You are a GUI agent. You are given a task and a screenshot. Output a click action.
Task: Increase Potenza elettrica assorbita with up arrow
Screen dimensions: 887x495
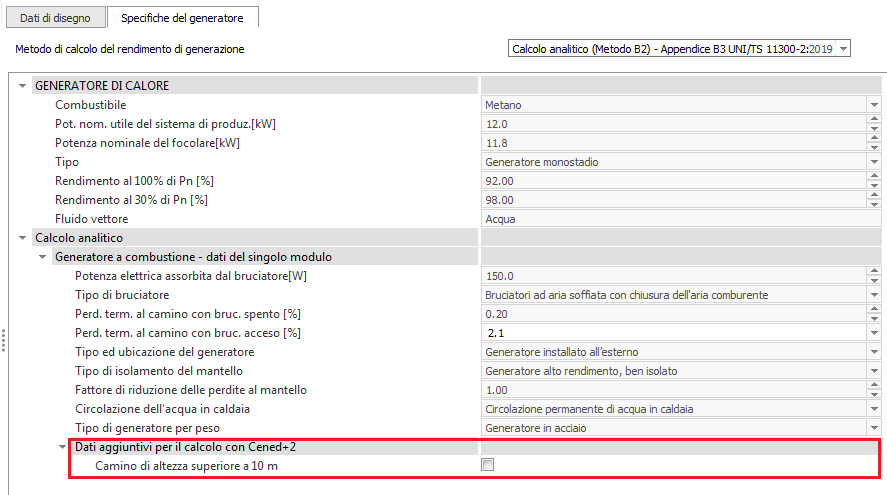point(873,272)
